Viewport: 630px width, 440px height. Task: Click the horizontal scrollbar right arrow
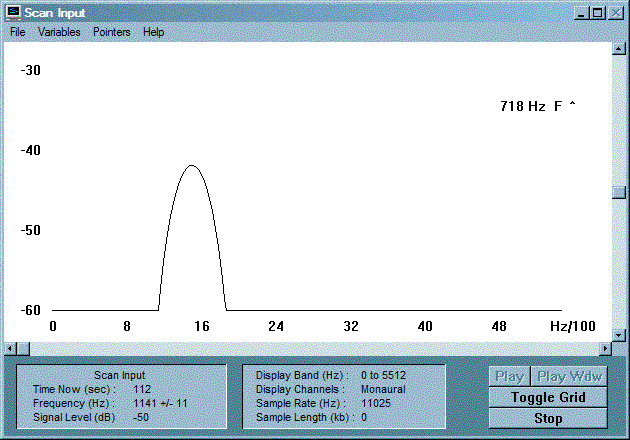(605, 349)
